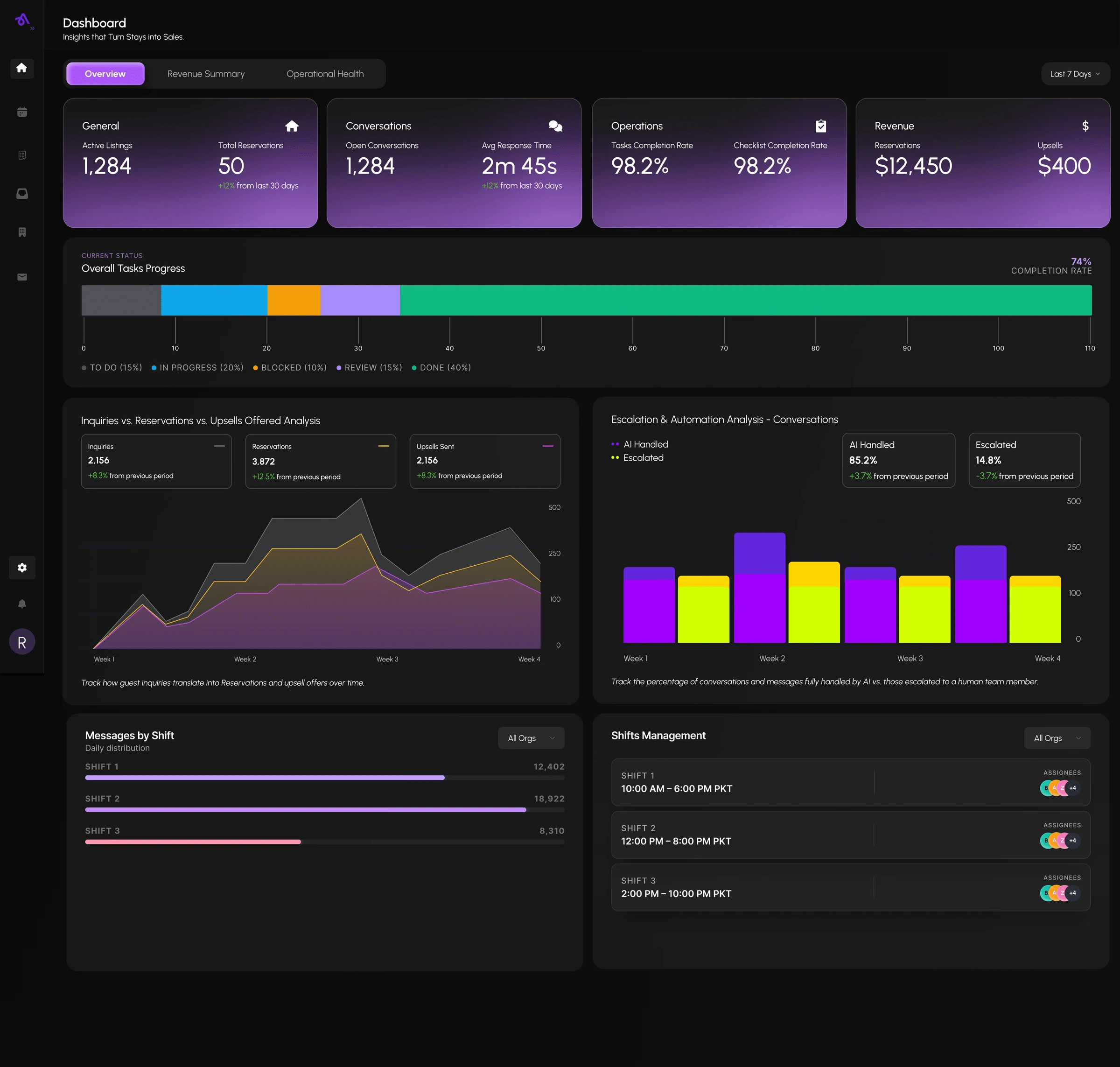Switch to the Operational Health tab
The height and width of the screenshot is (1067, 1120).
pos(325,74)
